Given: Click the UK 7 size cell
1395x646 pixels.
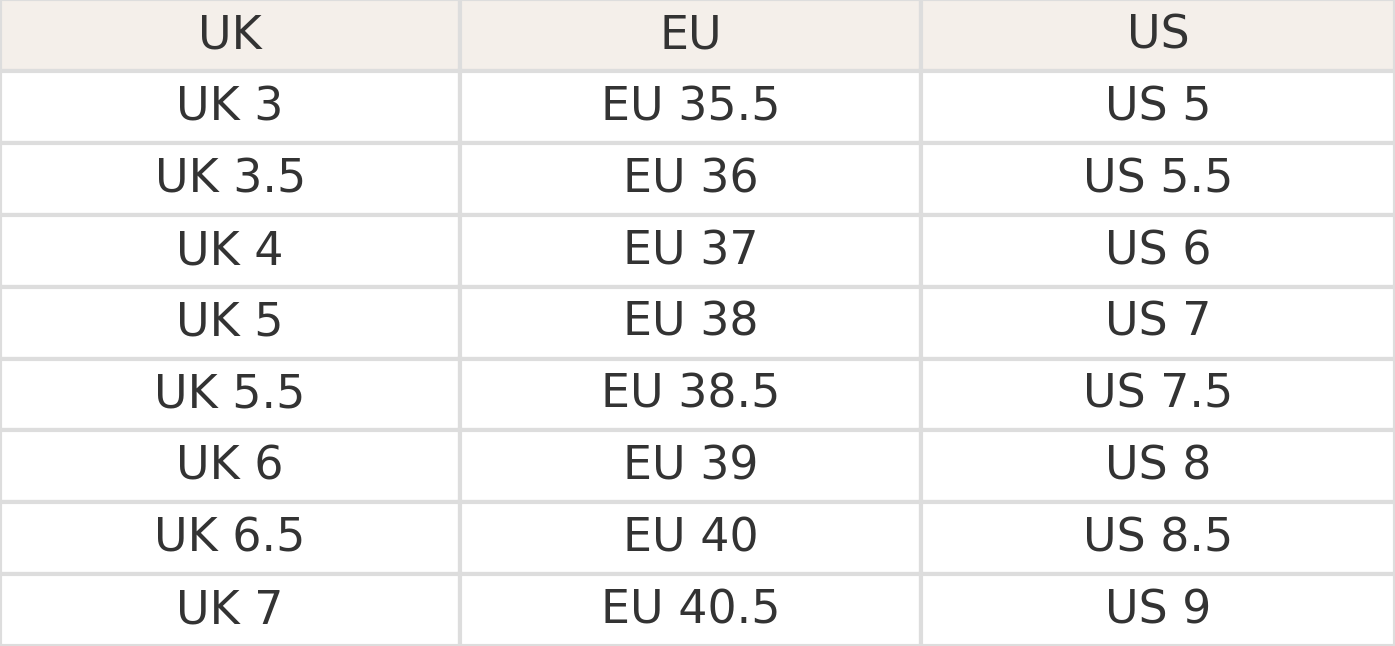Looking at the screenshot, I should pos(230,609).
